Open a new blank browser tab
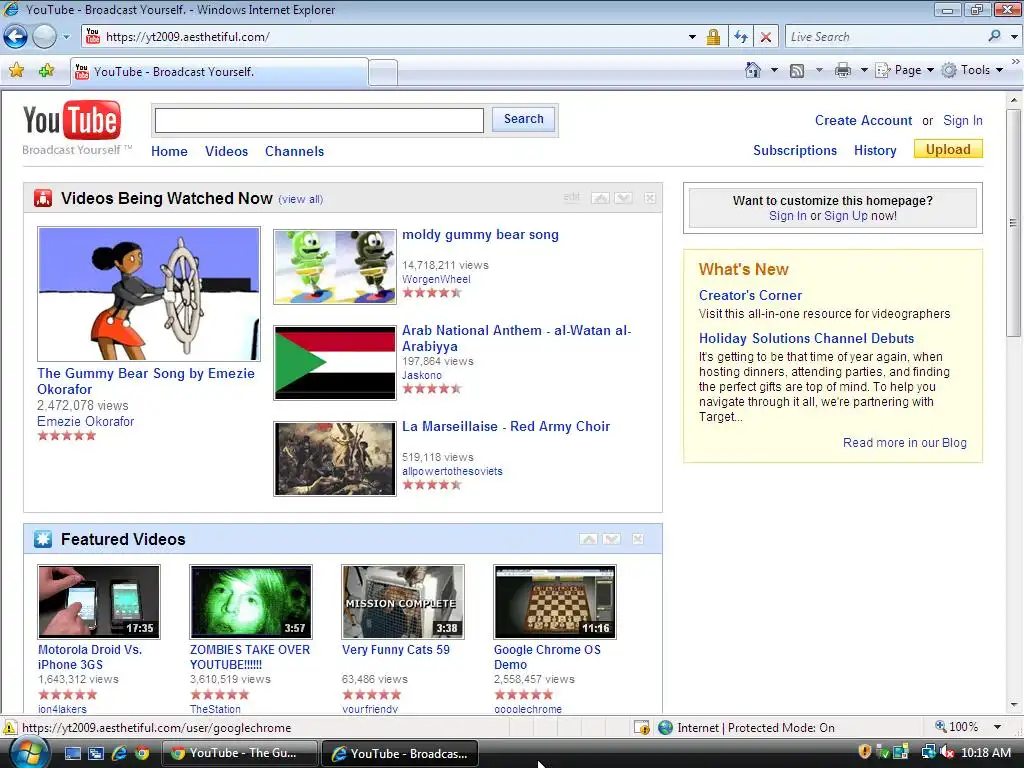This screenshot has height=768, width=1024. coord(383,72)
